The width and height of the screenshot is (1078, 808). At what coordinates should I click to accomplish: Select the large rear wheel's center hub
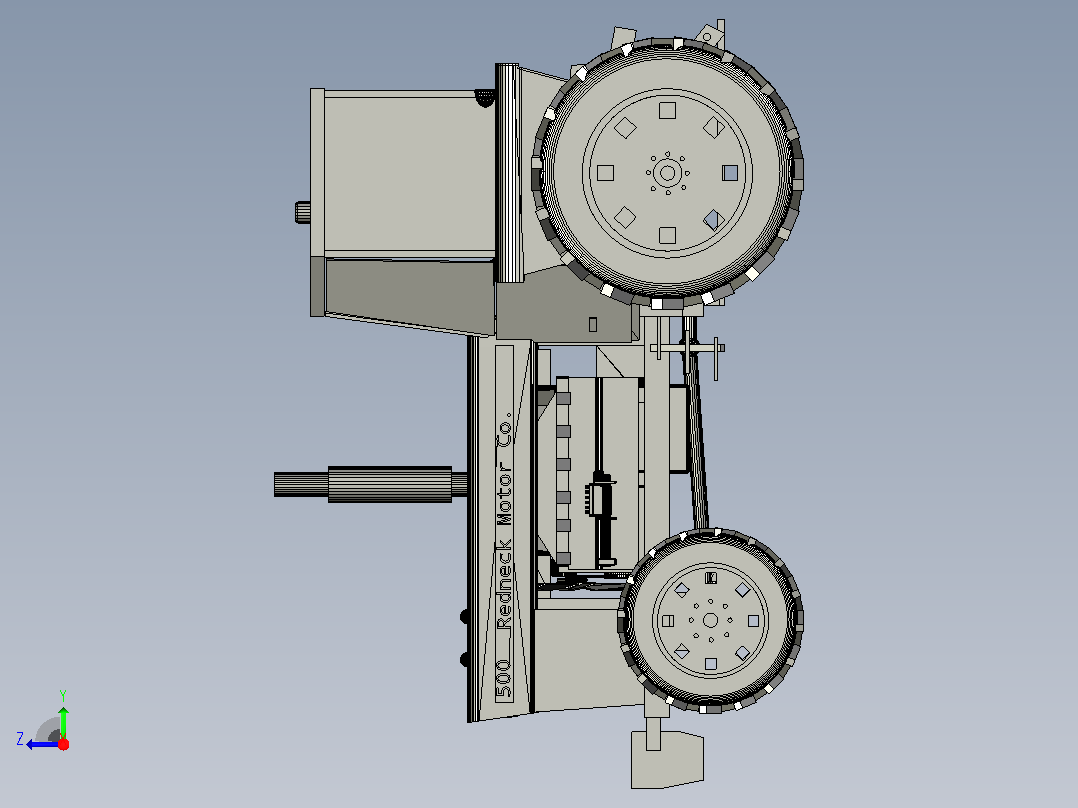point(667,173)
